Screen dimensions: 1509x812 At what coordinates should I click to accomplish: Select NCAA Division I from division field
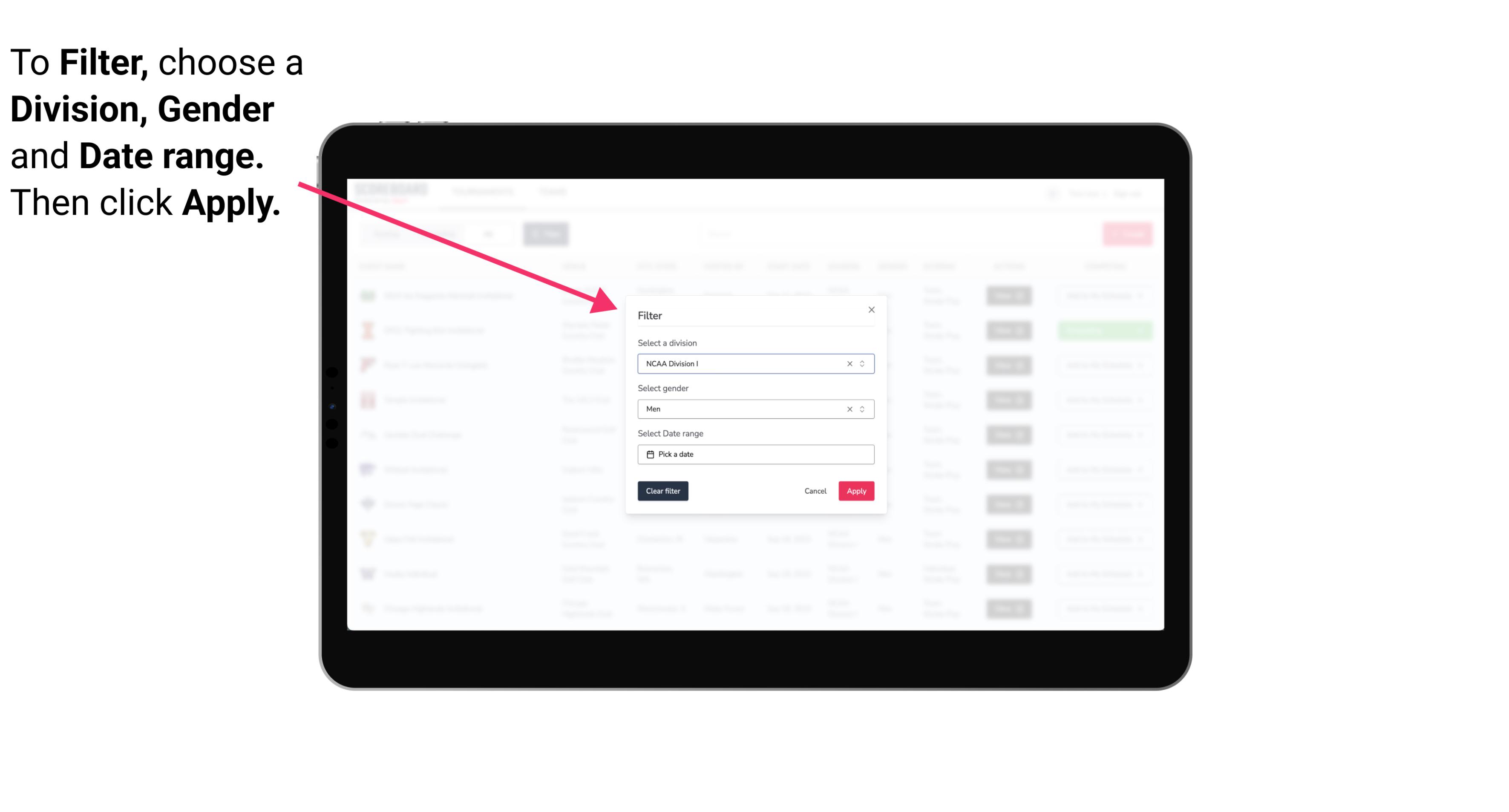(x=755, y=364)
